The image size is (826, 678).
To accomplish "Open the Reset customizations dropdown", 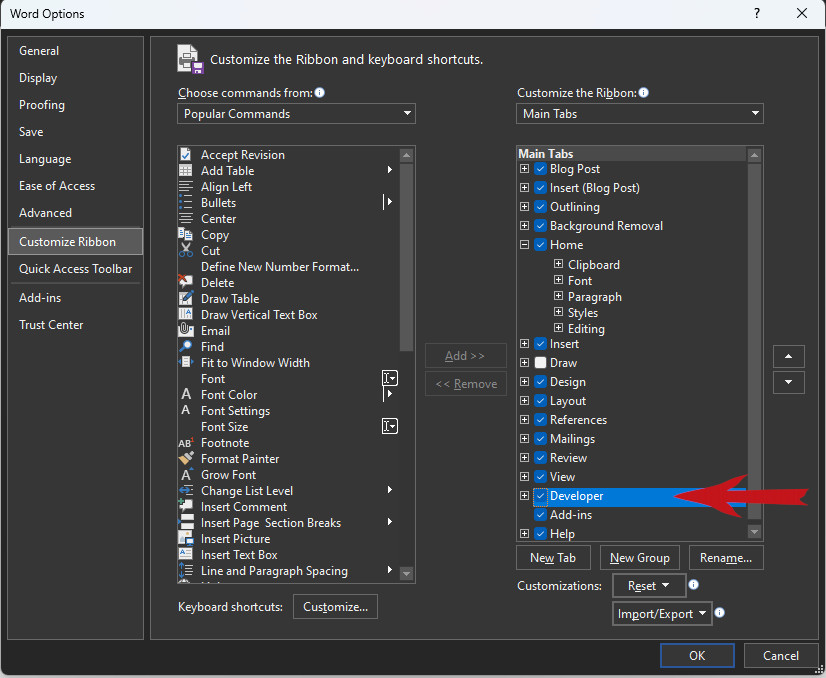I will pos(649,586).
